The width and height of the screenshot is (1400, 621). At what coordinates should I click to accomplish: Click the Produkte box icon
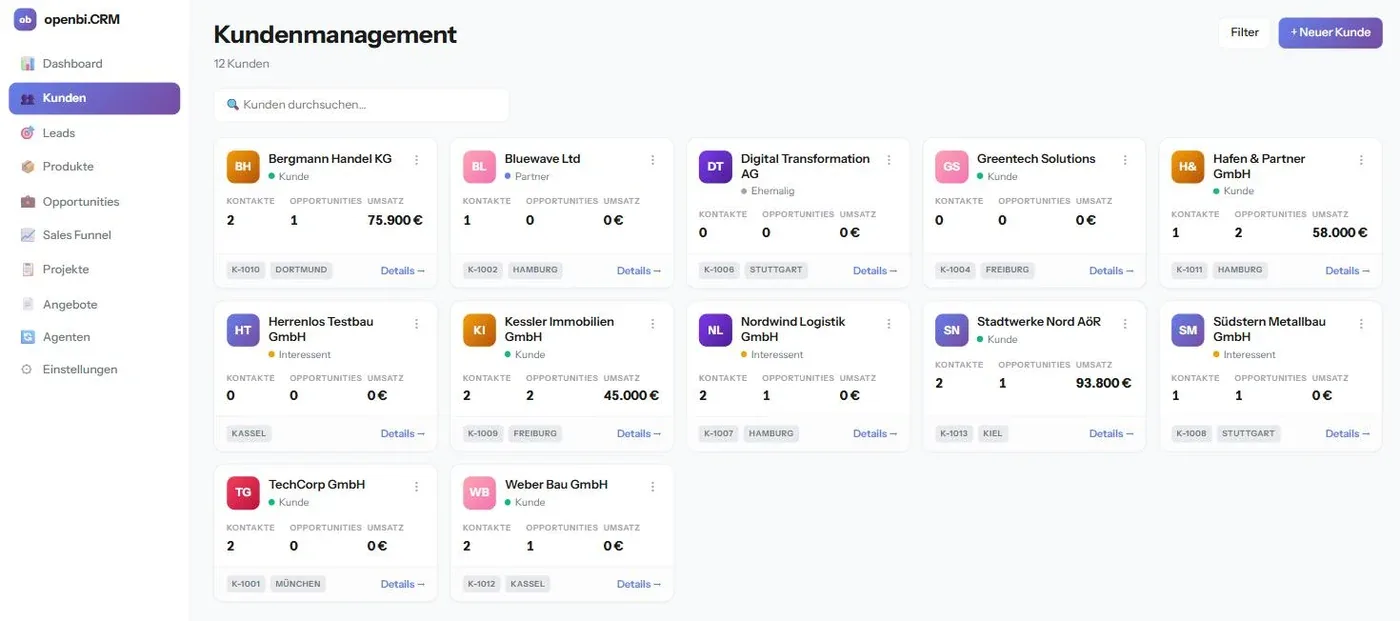(x=27, y=167)
